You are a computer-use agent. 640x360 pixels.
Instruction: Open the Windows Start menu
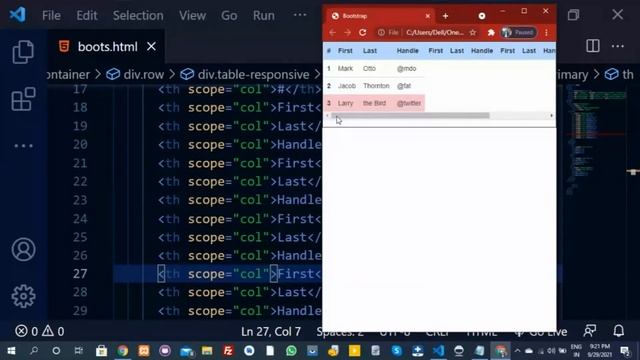[11, 351]
